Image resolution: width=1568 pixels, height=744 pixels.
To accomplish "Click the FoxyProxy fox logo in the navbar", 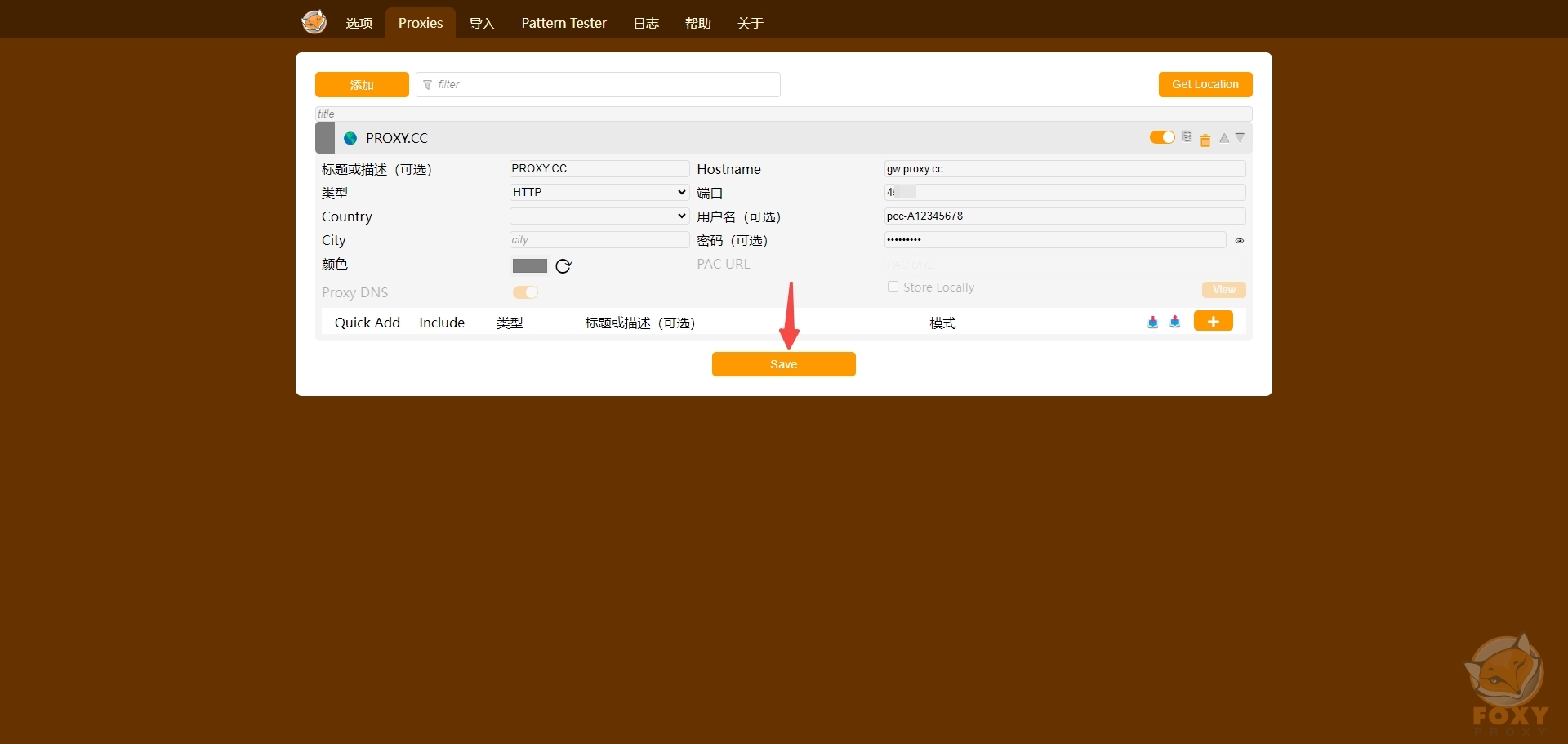I will [314, 22].
